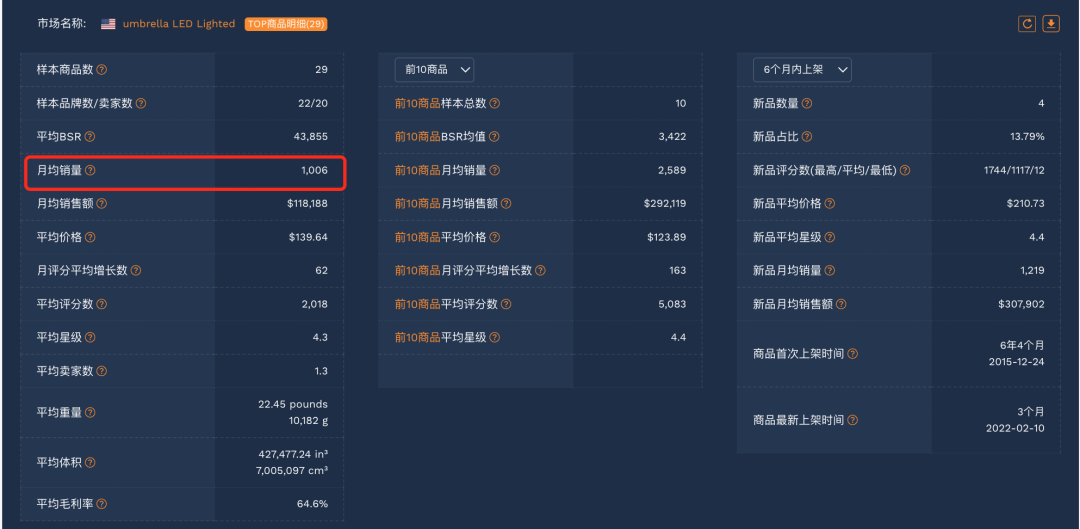Click help icon next to 平均体积
The image size is (1080, 529).
tap(90, 462)
